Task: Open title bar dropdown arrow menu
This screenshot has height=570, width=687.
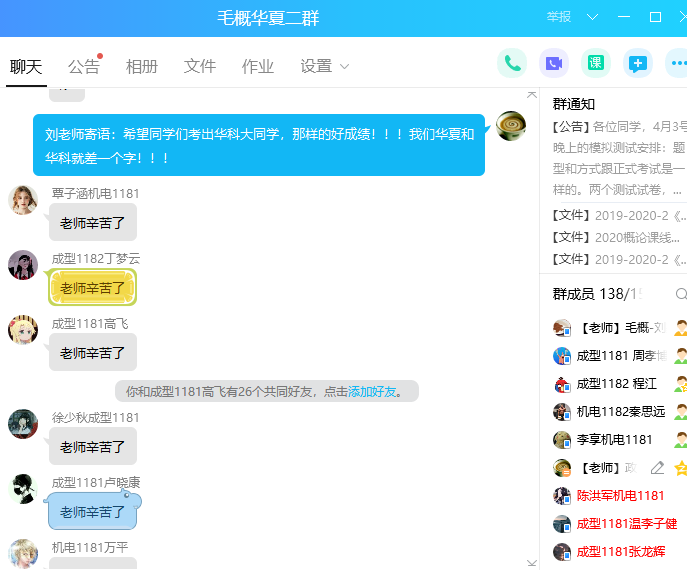Action: pyautogui.click(x=592, y=17)
